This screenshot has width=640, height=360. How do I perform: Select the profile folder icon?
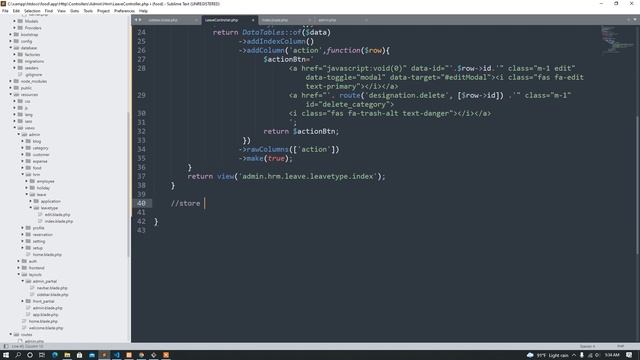click(28, 228)
